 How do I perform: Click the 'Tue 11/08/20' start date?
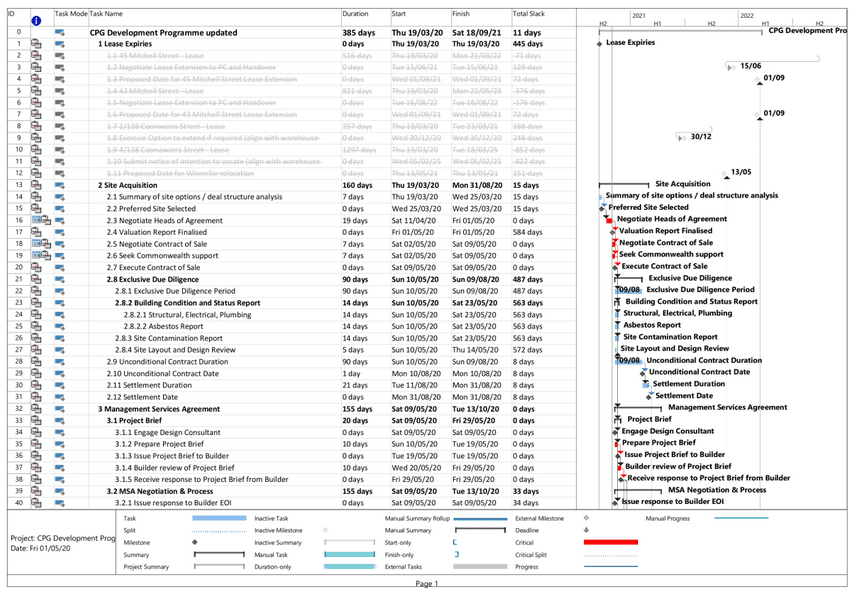pos(416,385)
